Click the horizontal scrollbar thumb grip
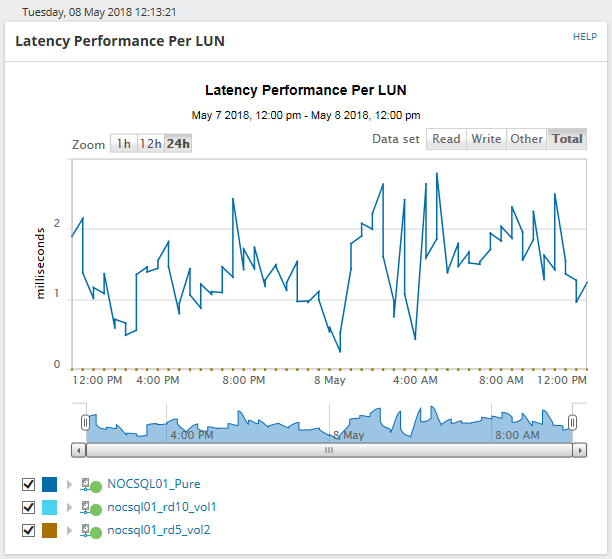The width and height of the screenshot is (612, 559). click(329, 450)
